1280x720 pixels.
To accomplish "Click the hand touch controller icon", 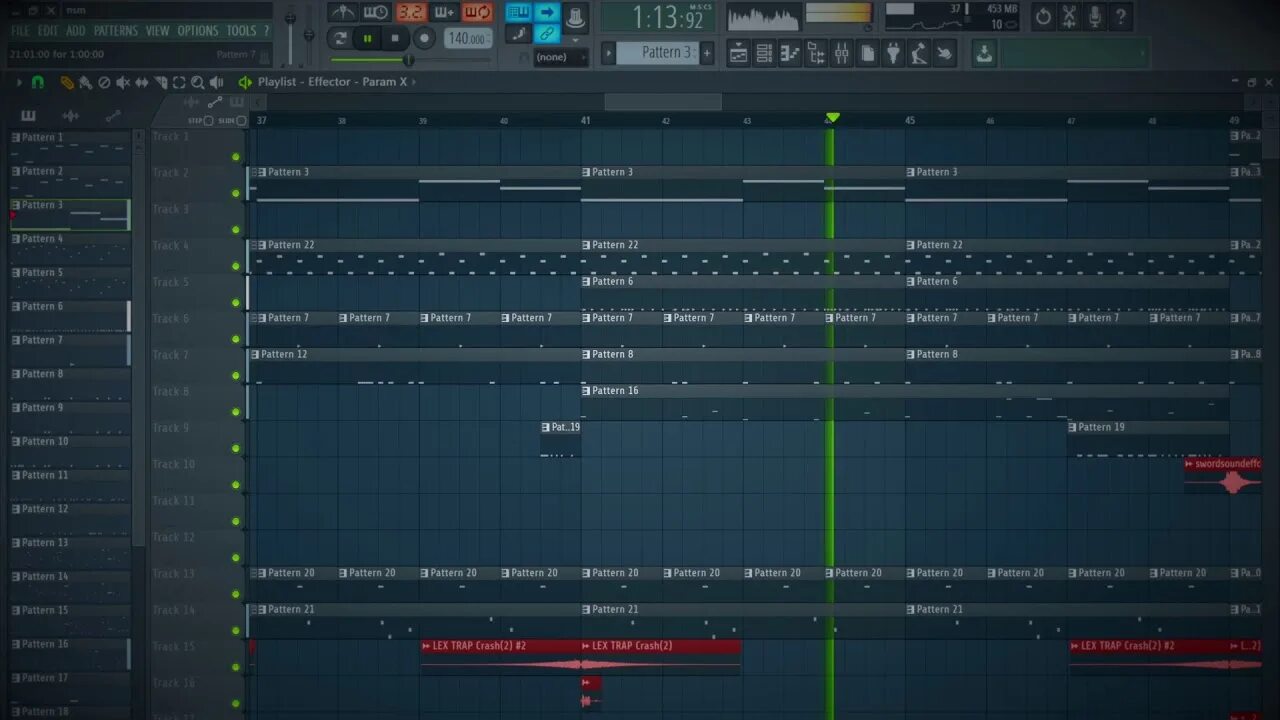I will tap(945, 53).
